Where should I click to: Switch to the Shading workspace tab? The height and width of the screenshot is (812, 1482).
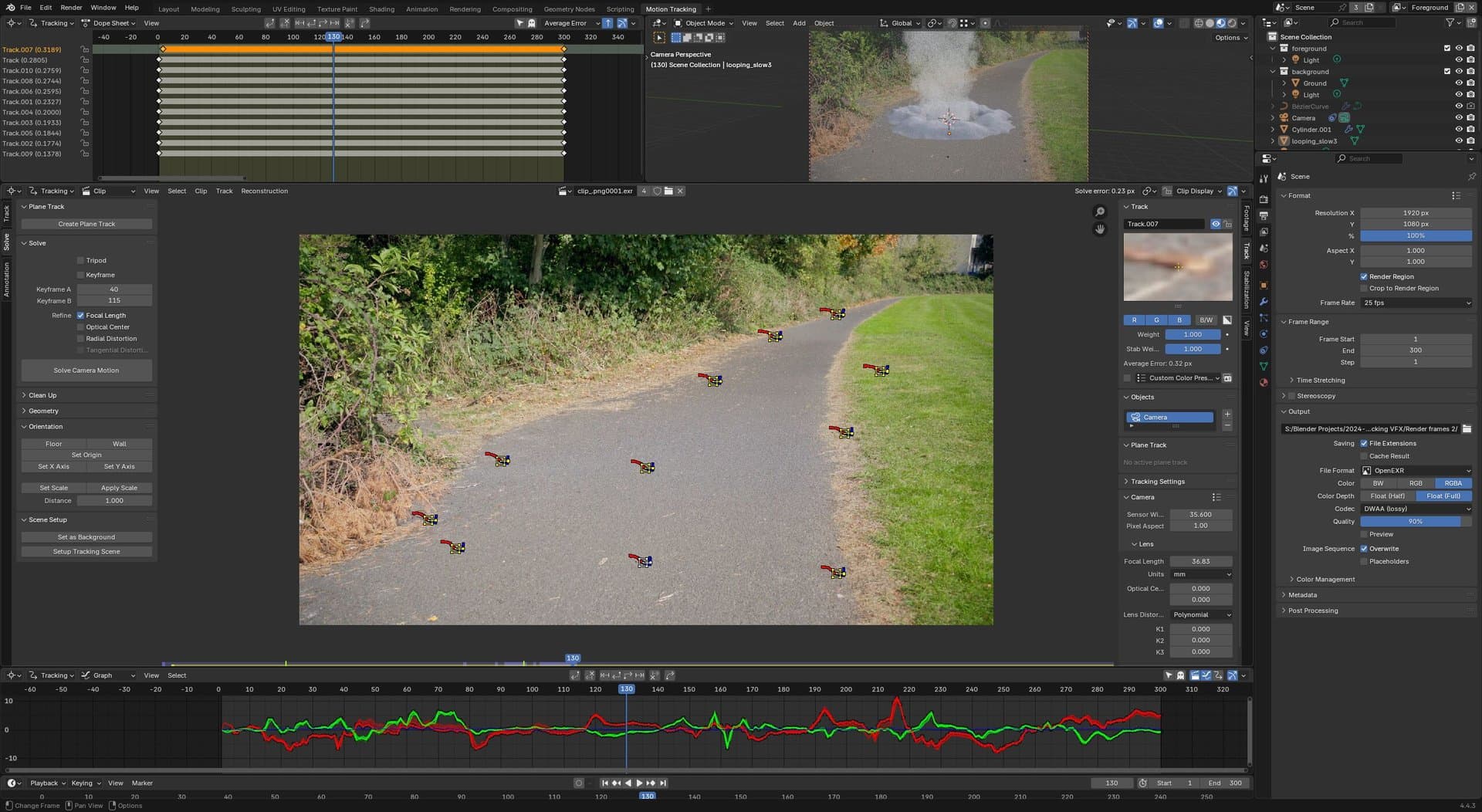click(x=381, y=9)
